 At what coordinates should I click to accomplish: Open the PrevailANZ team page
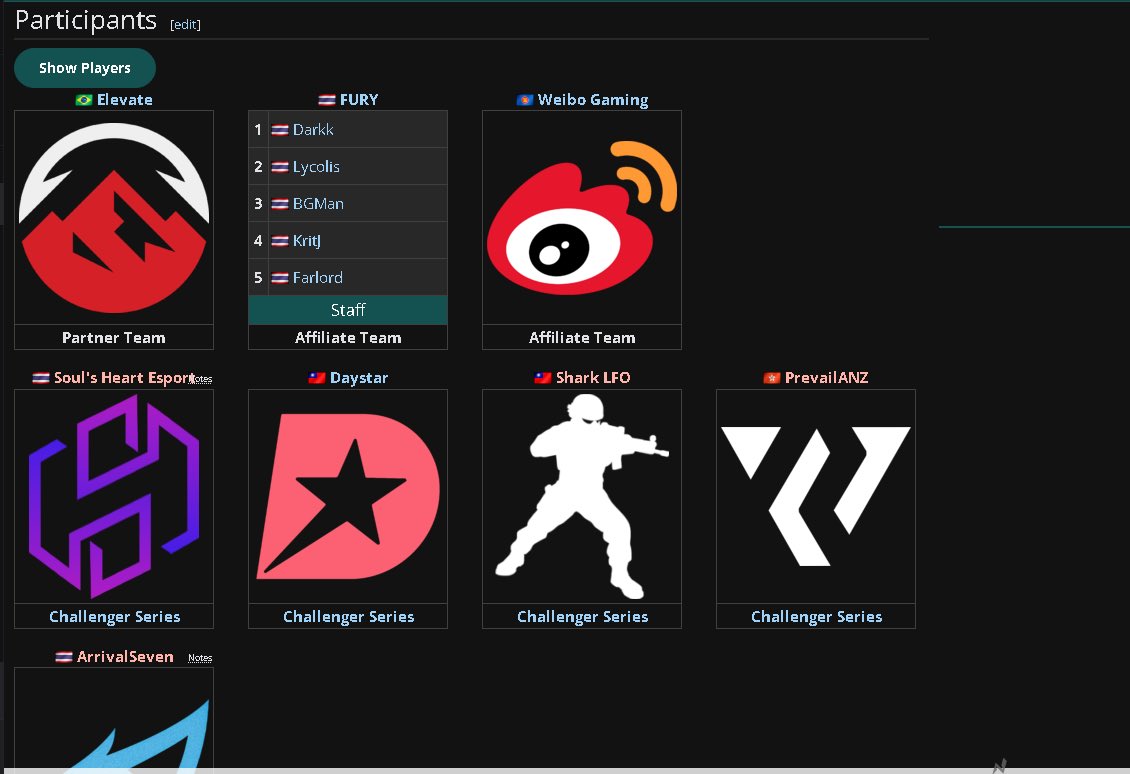tap(827, 378)
